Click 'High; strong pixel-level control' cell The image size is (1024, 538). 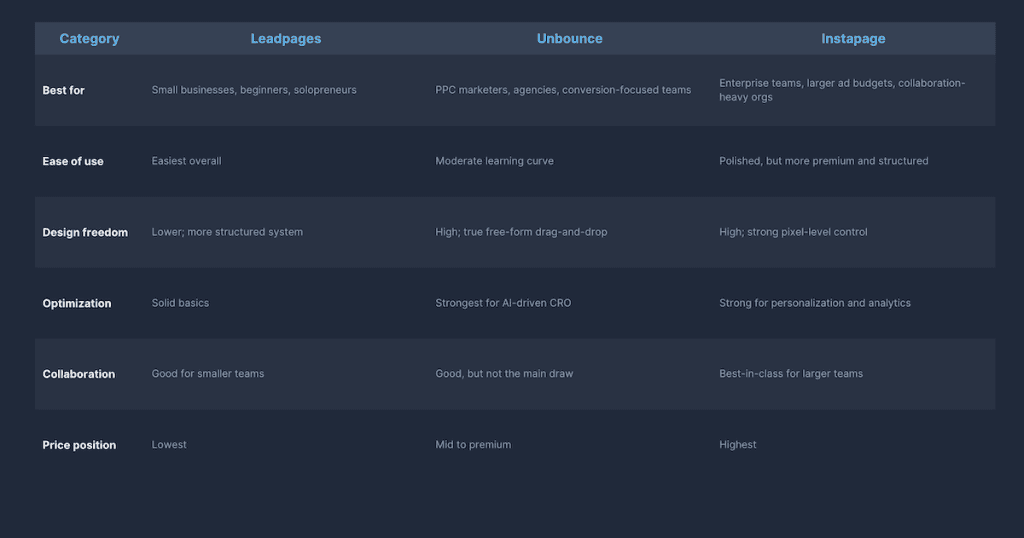[x=793, y=232]
